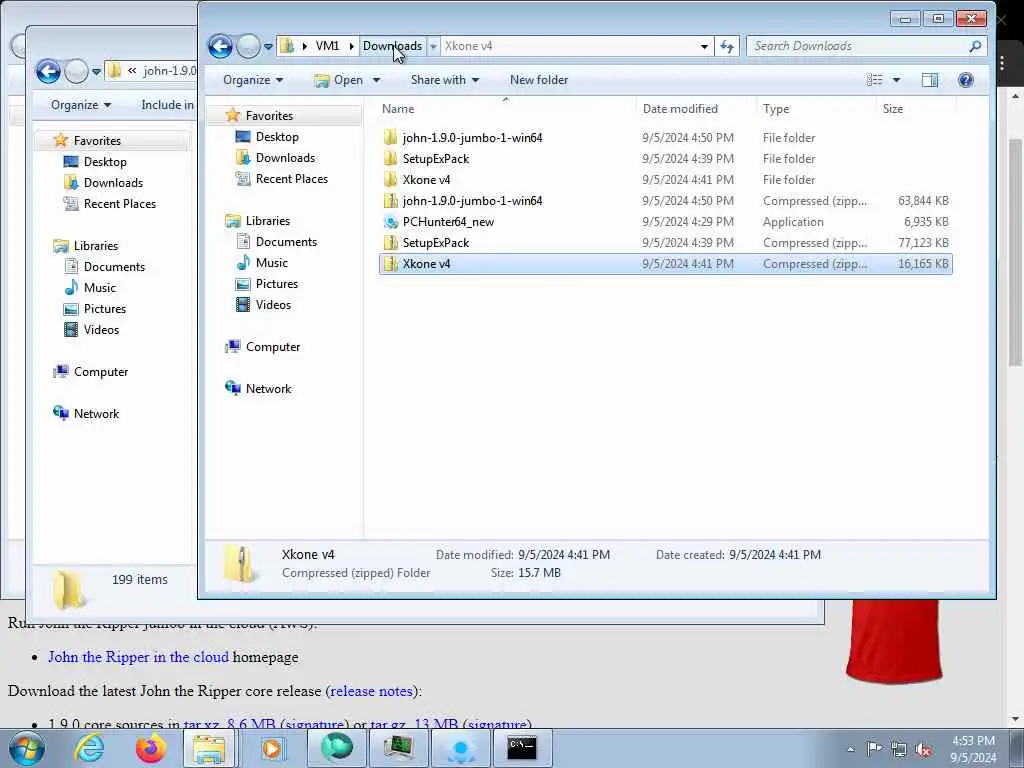This screenshot has width=1024, height=768.
Task: Select Computer in front window sidebar
Action: click(273, 347)
